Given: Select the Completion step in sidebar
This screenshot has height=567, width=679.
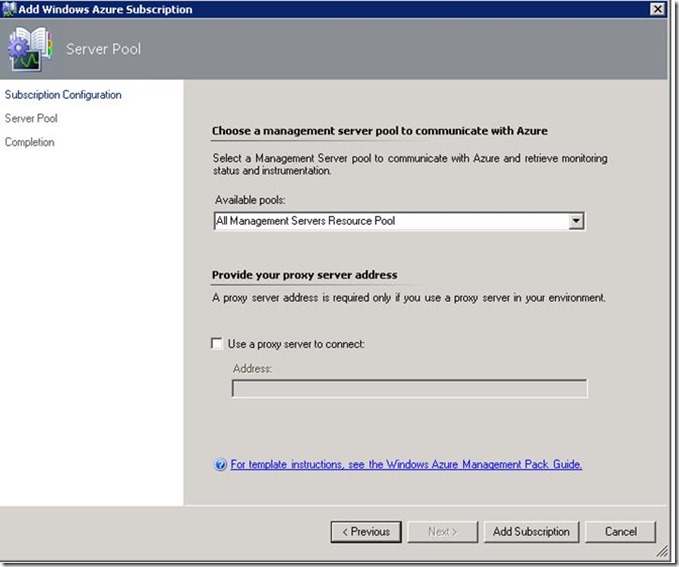Looking at the screenshot, I should coord(30,142).
